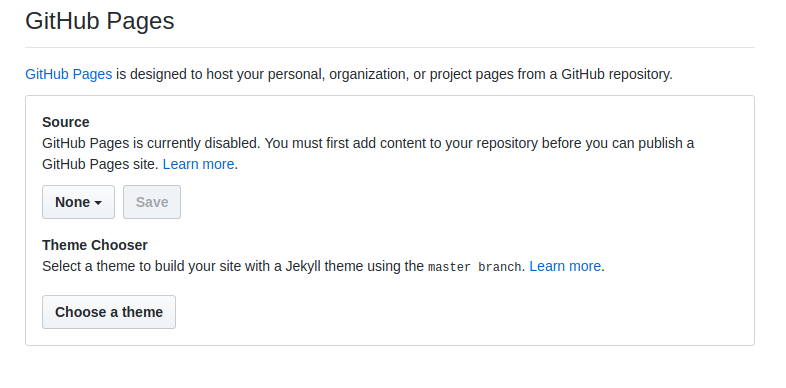Viewport: 786px width, 388px height.
Task: Click the Theme Chooser section heading
Action: [x=95, y=245]
